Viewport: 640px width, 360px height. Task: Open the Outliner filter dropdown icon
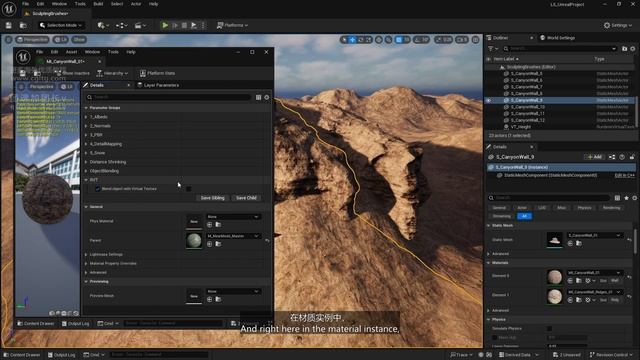(493, 49)
